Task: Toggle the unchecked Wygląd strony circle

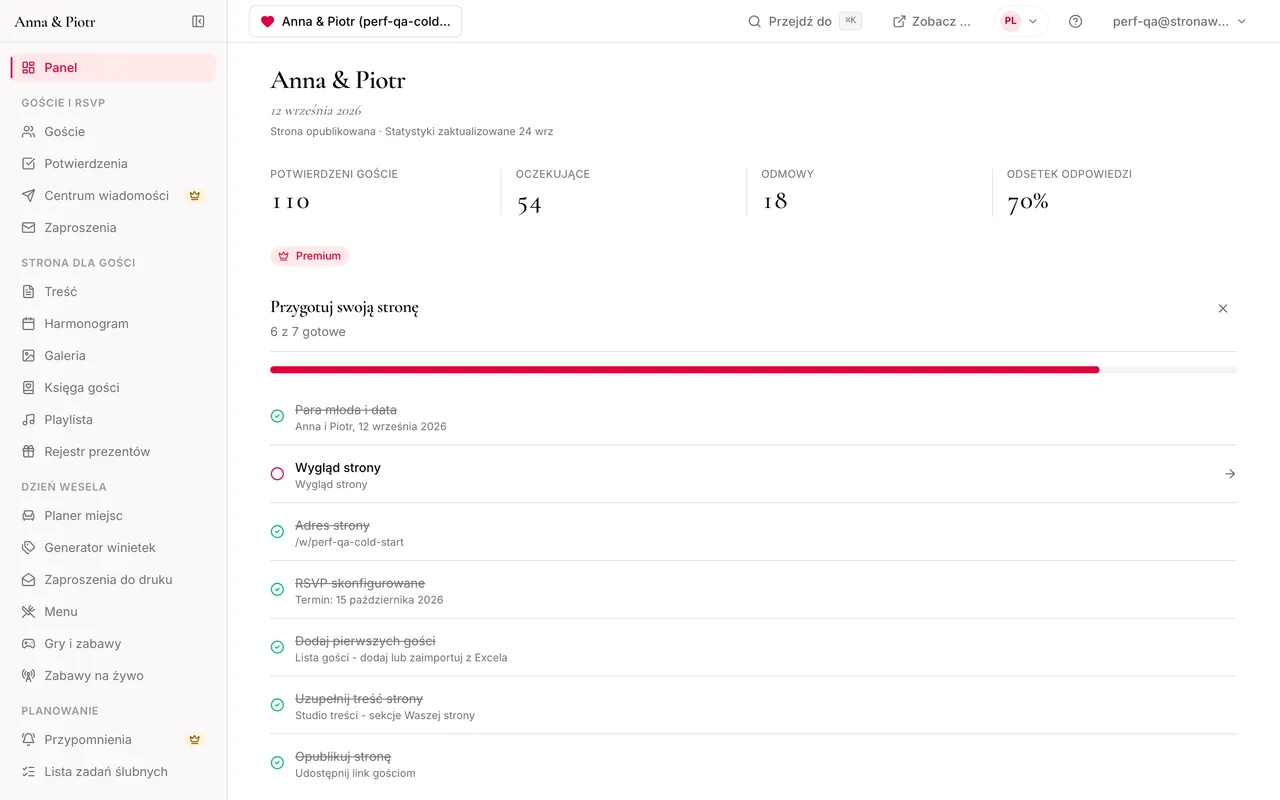Action: (x=277, y=474)
